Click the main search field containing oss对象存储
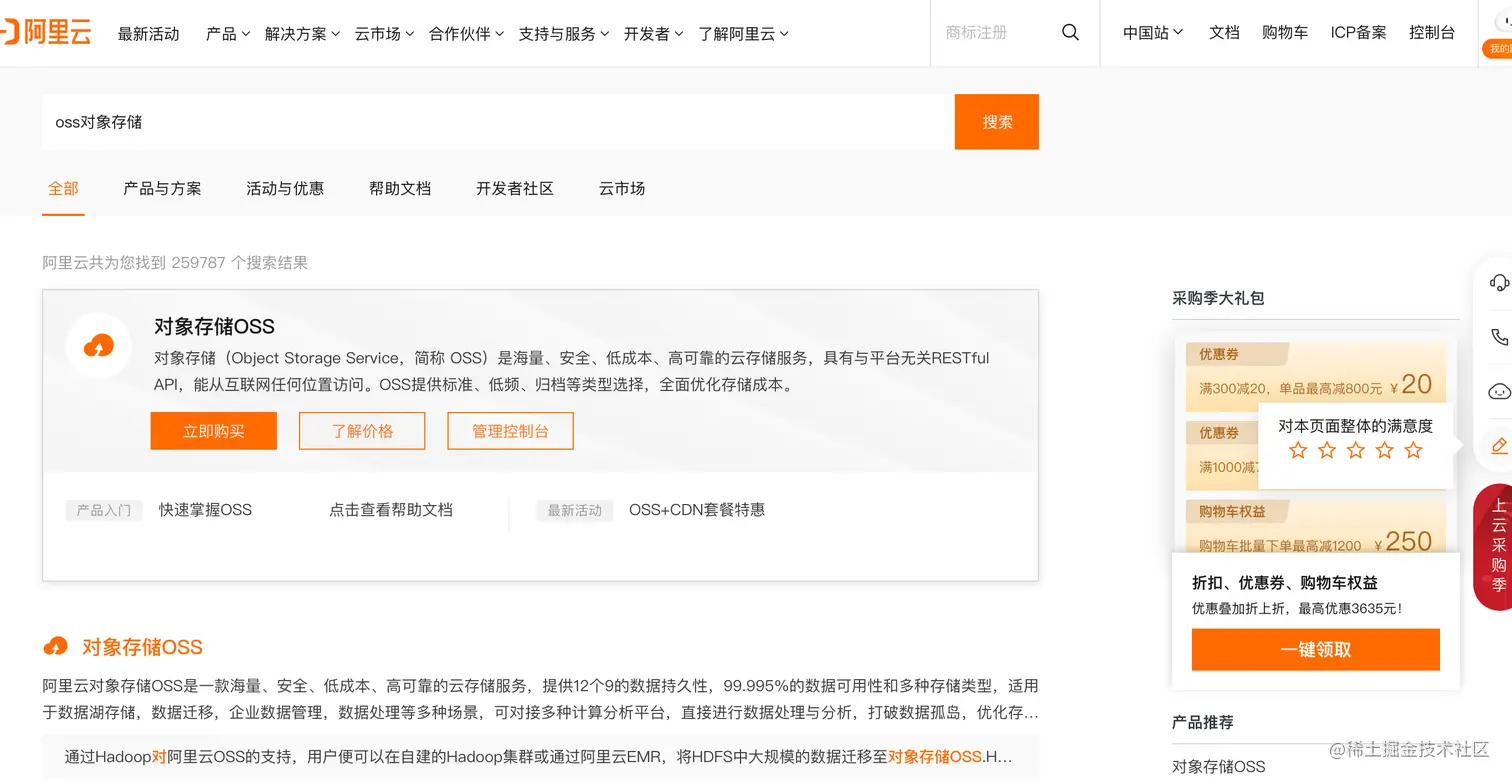Image resolution: width=1512 pixels, height=782 pixels. point(498,122)
